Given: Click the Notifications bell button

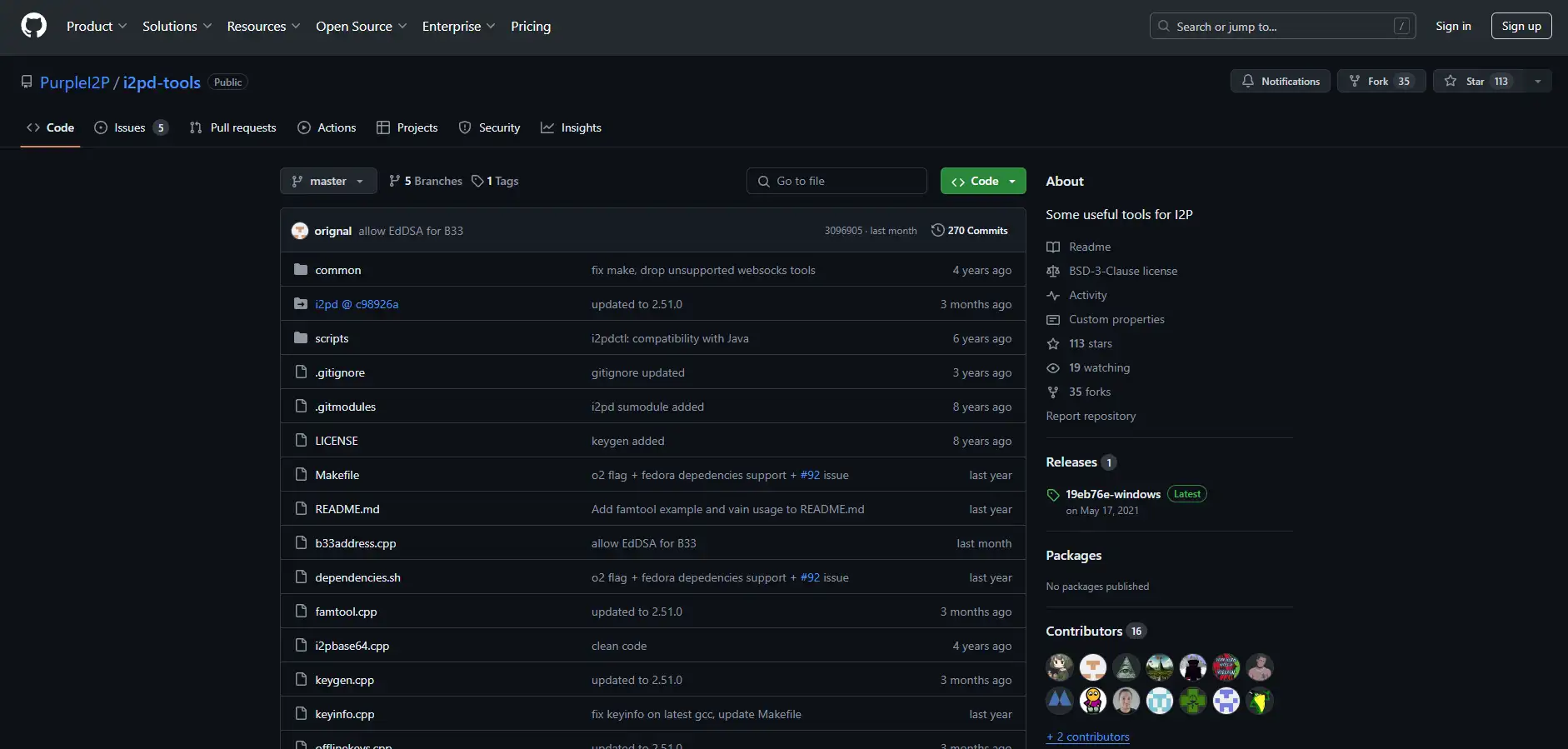Looking at the screenshot, I should coord(1281,81).
